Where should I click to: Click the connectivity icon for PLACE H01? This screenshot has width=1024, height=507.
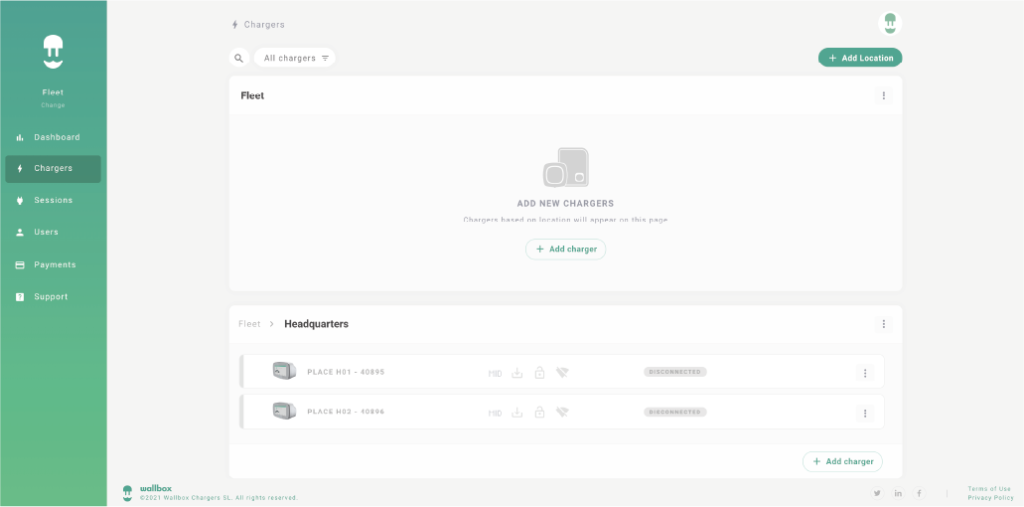(x=562, y=373)
